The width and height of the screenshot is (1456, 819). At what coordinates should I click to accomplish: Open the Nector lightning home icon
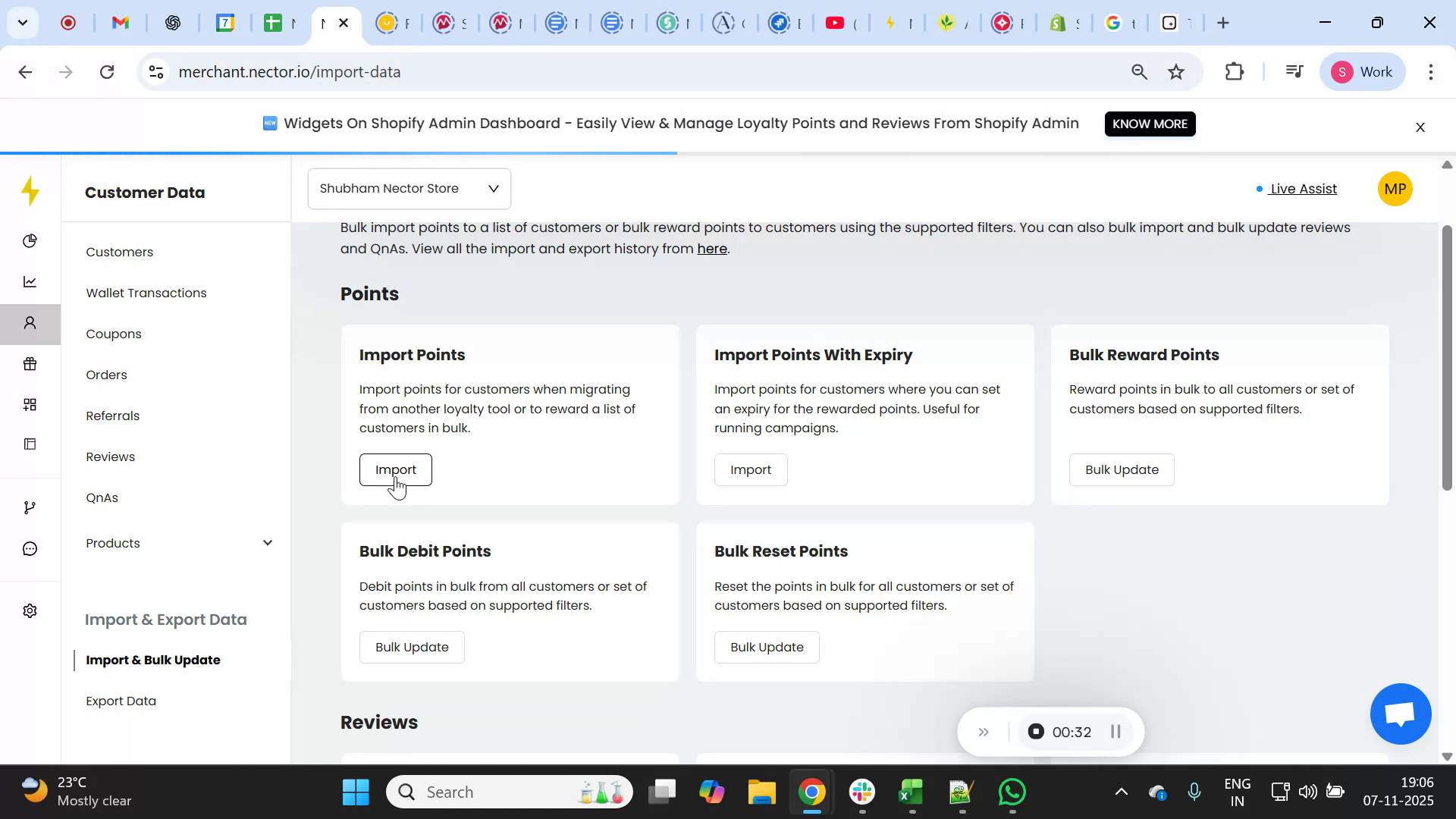click(x=30, y=192)
